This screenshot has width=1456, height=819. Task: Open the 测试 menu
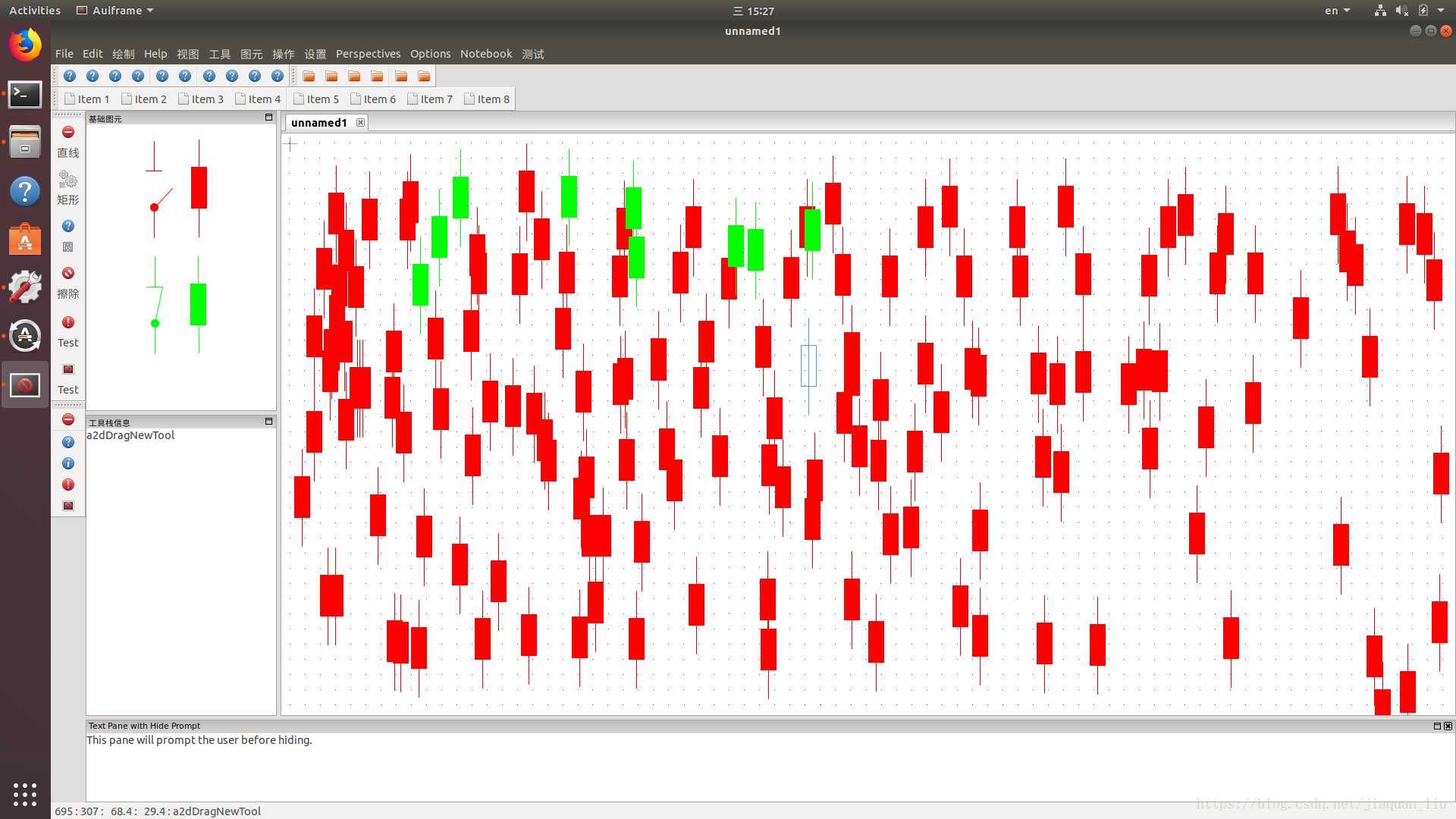tap(533, 54)
